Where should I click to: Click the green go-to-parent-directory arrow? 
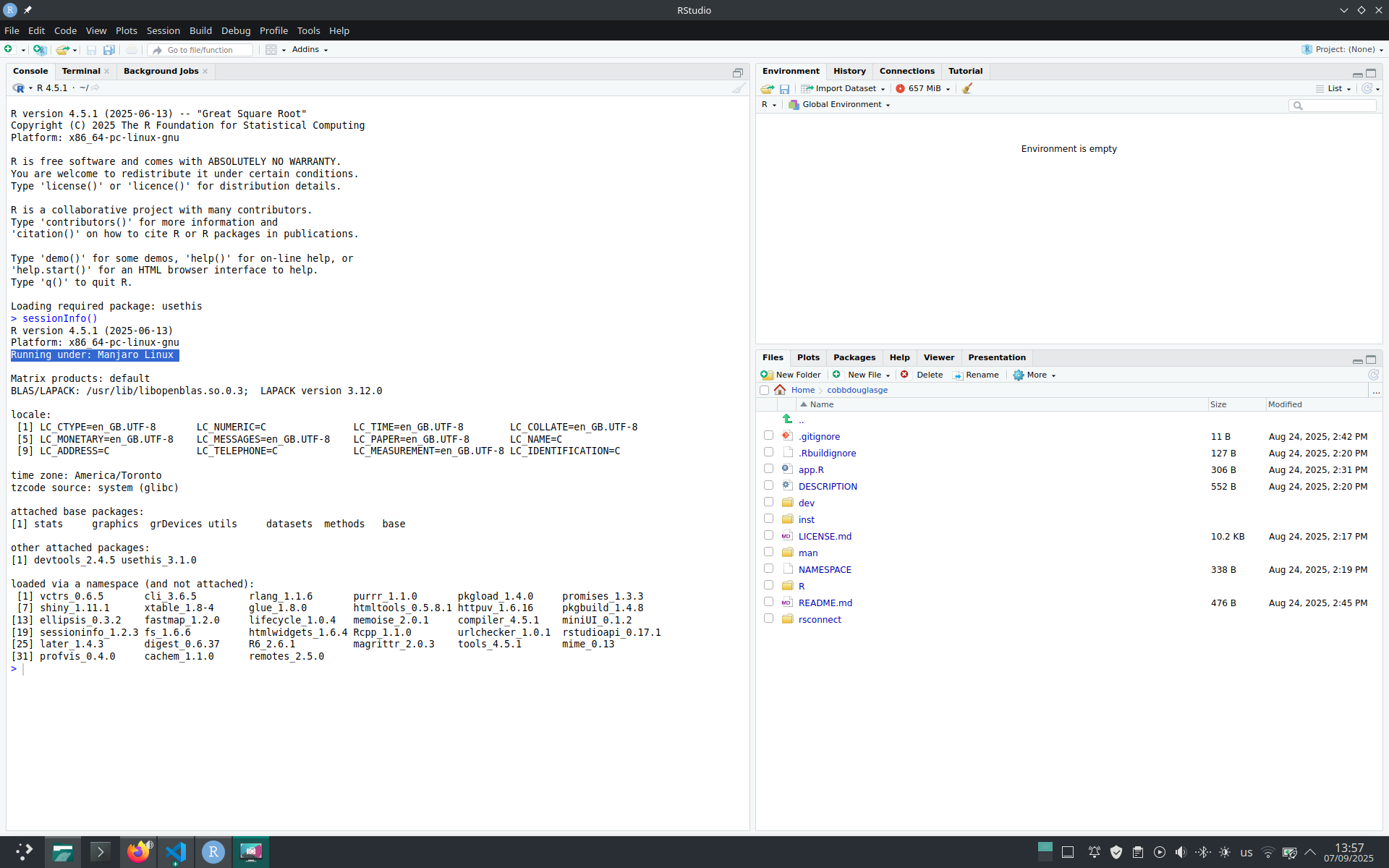point(787,420)
